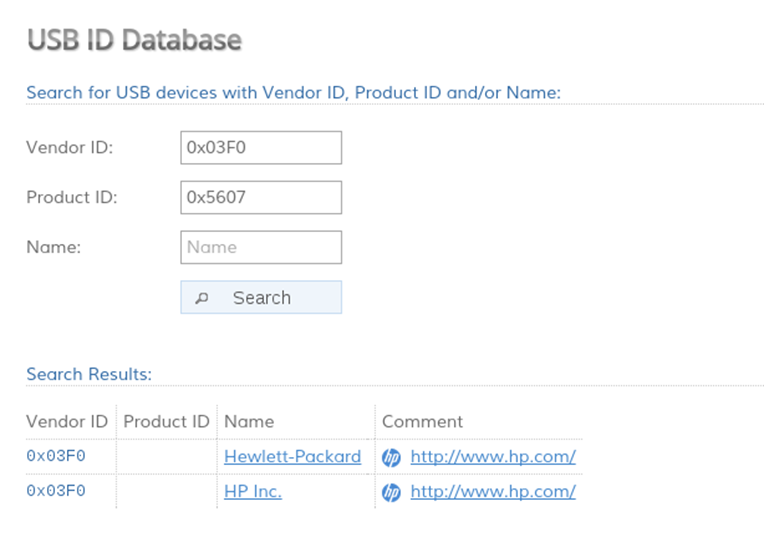Click the USB ID Database page title
The height and width of the screenshot is (552, 764).
pyautogui.click(x=134, y=40)
